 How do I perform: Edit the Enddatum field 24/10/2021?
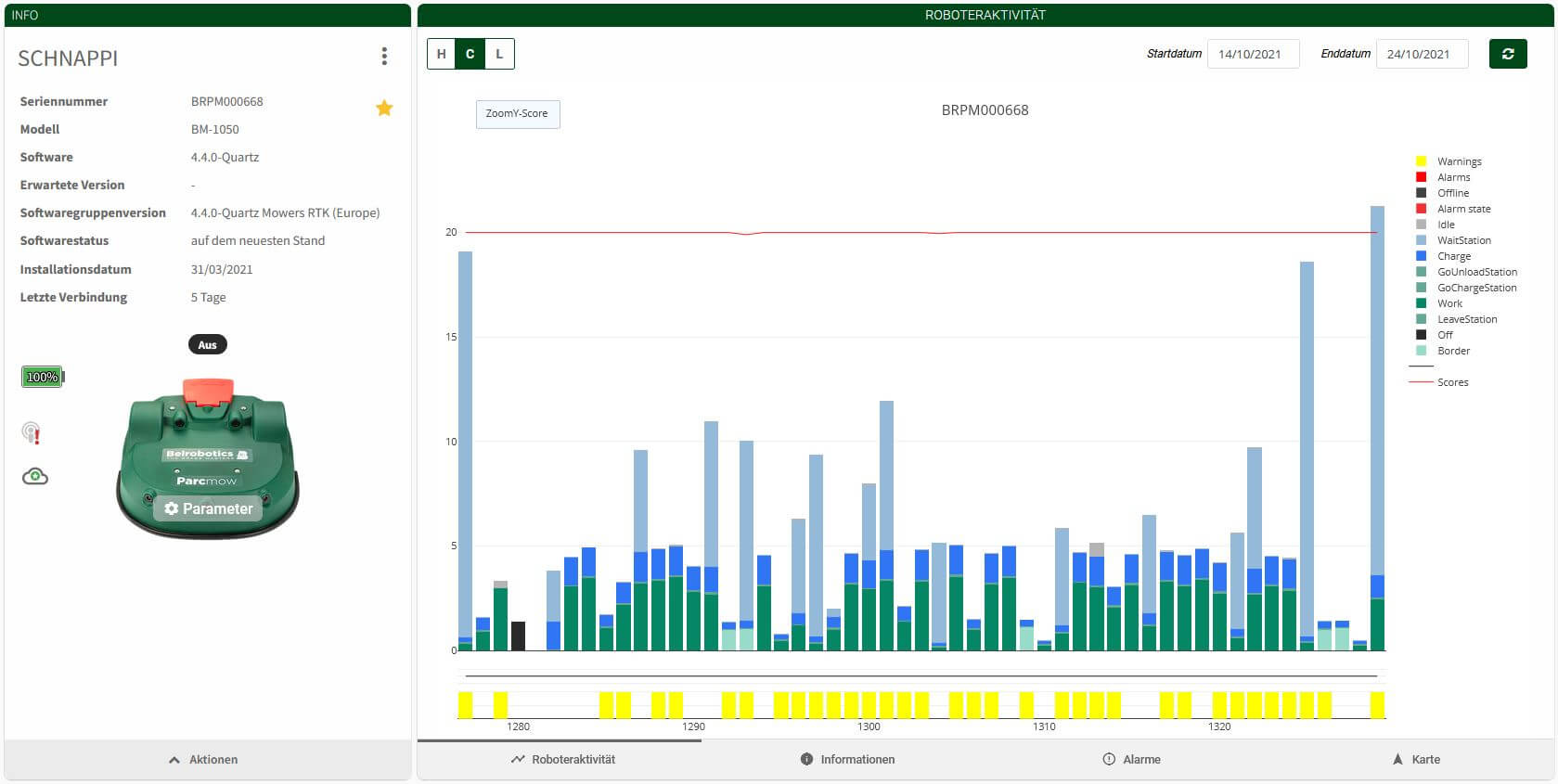pyautogui.click(x=1422, y=54)
